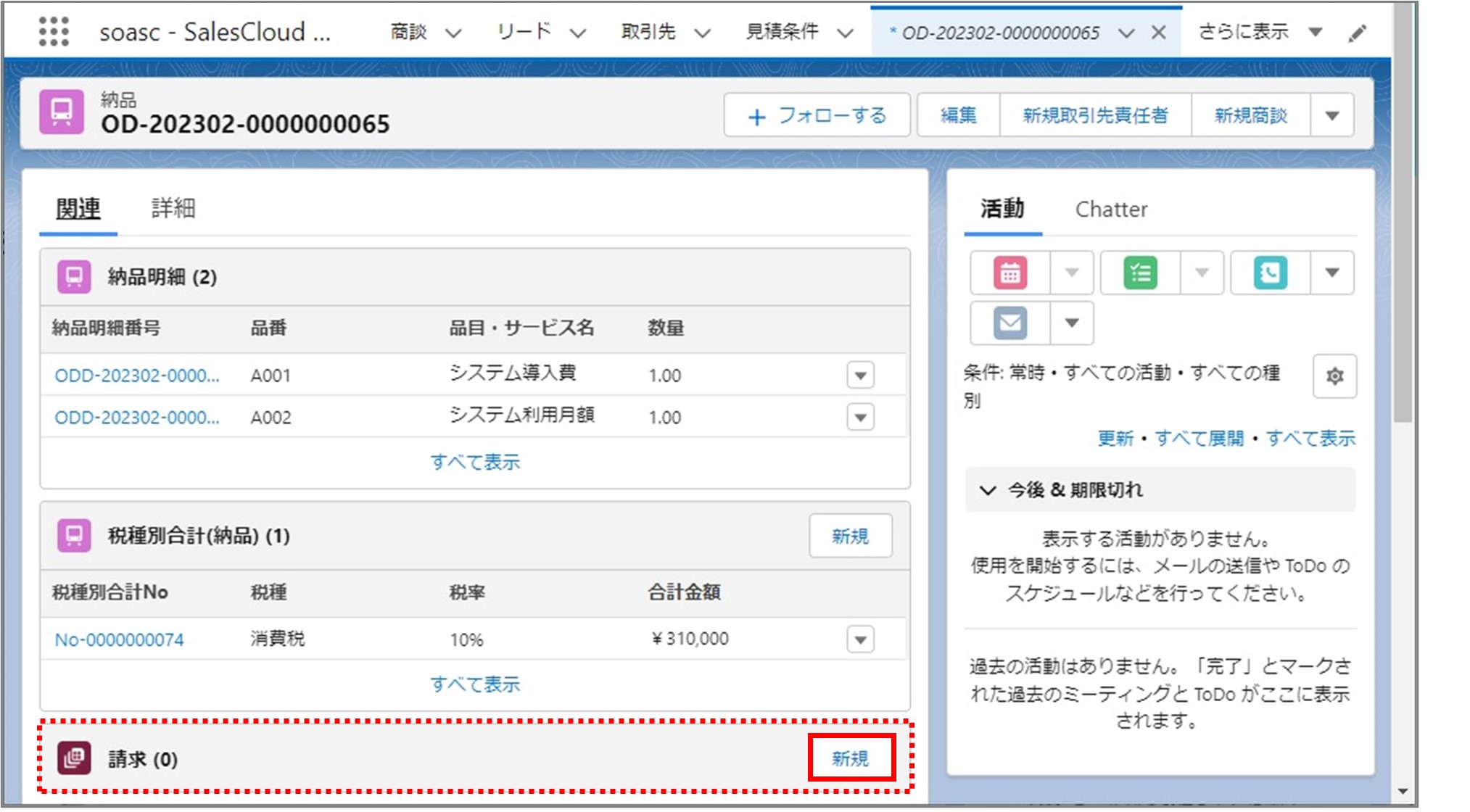Open row menu for No-0000000074
Image resolution: width=1470 pixels, height=812 pixels.
click(860, 639)
